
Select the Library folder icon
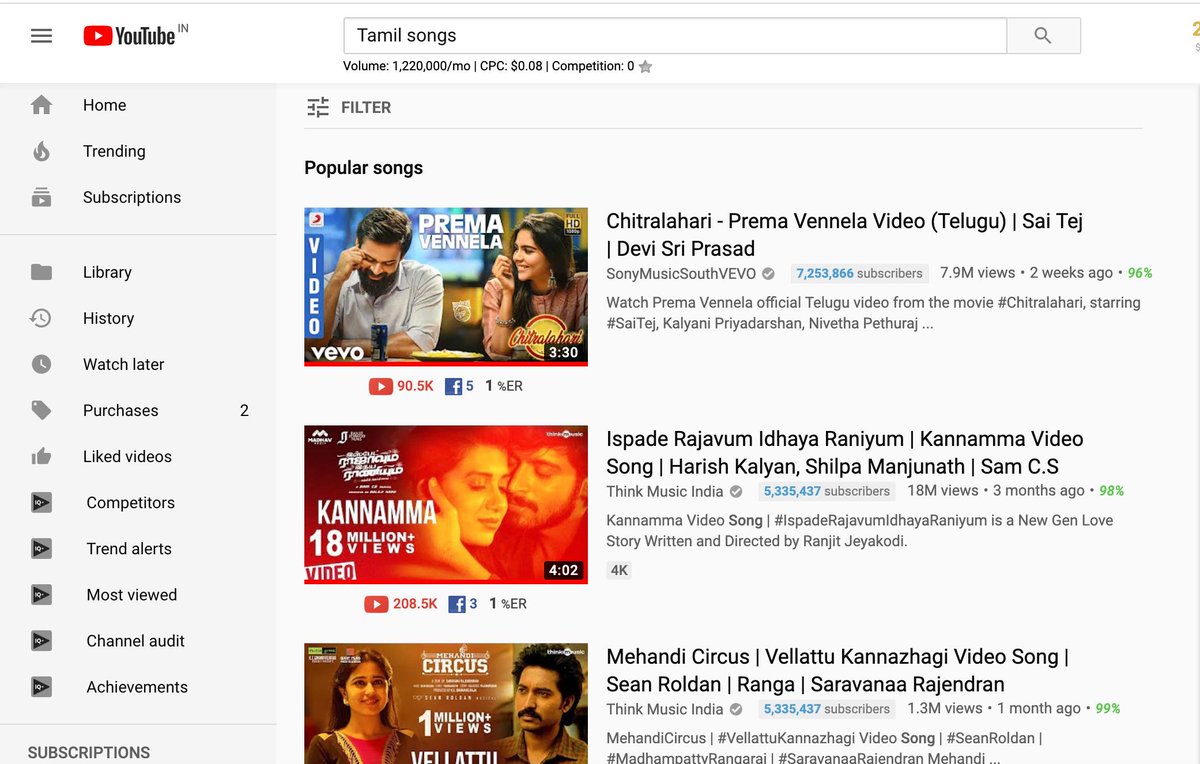[x=41, y=272]
